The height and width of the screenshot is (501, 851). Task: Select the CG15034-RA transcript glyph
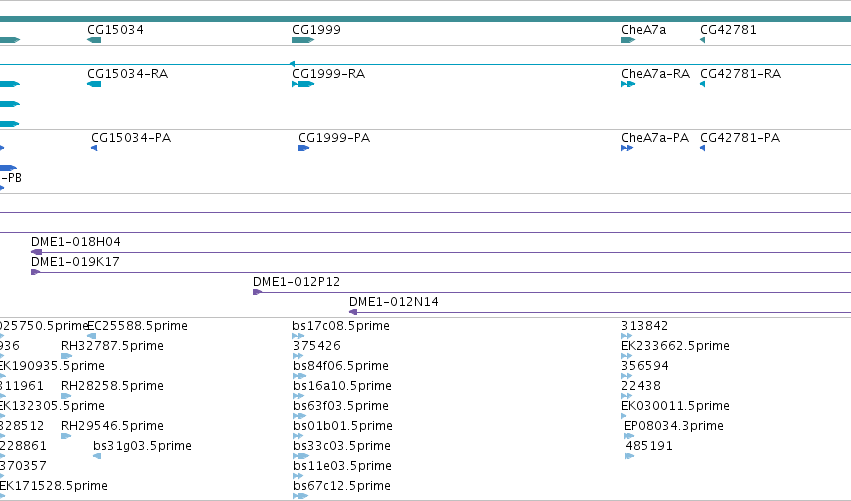coord(94,84)
